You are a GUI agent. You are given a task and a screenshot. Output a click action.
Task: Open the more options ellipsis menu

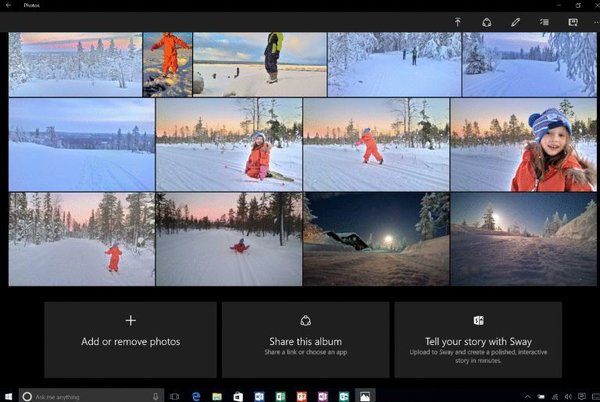tap(595, 21)
